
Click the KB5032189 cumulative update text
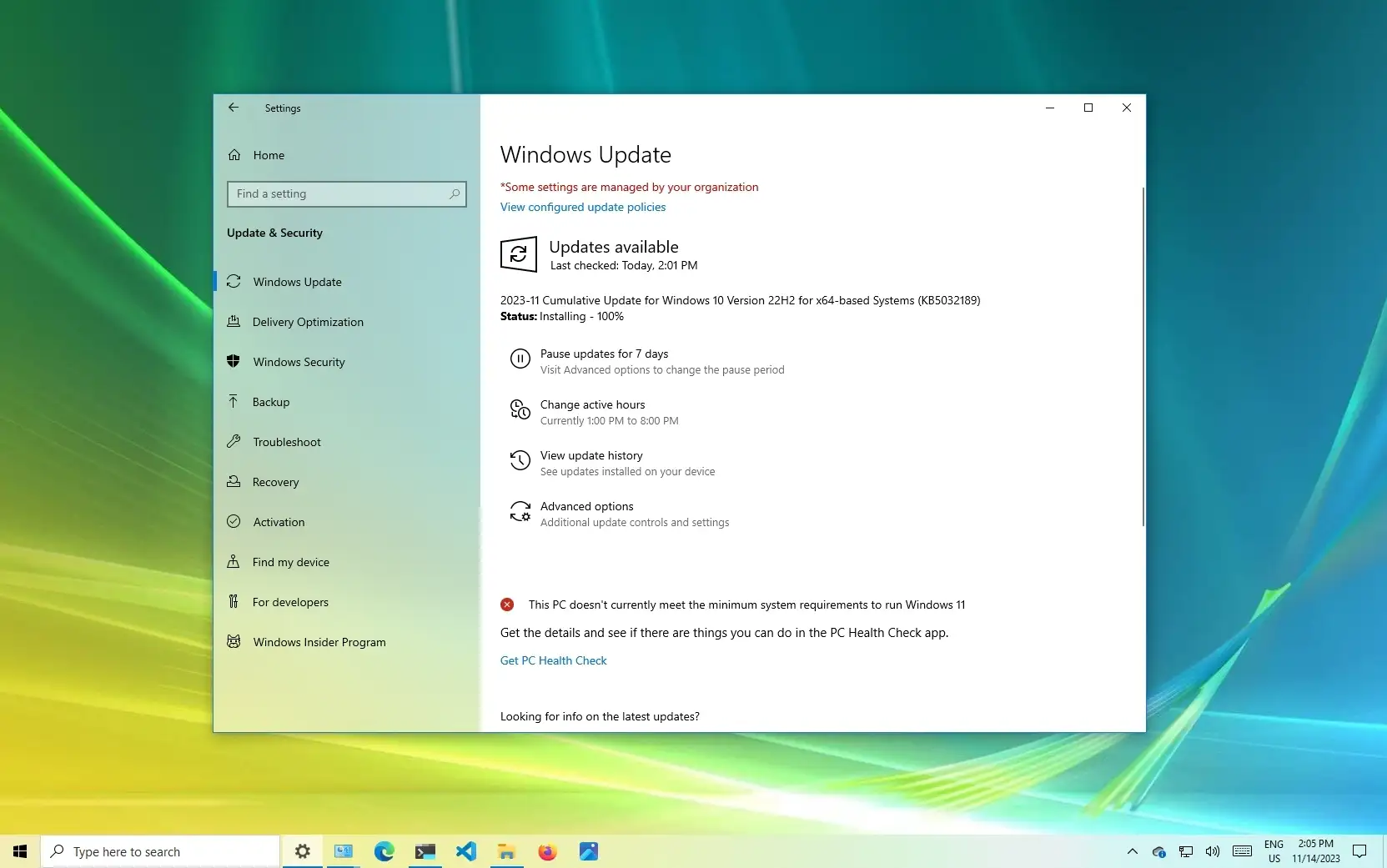[740, 300]
